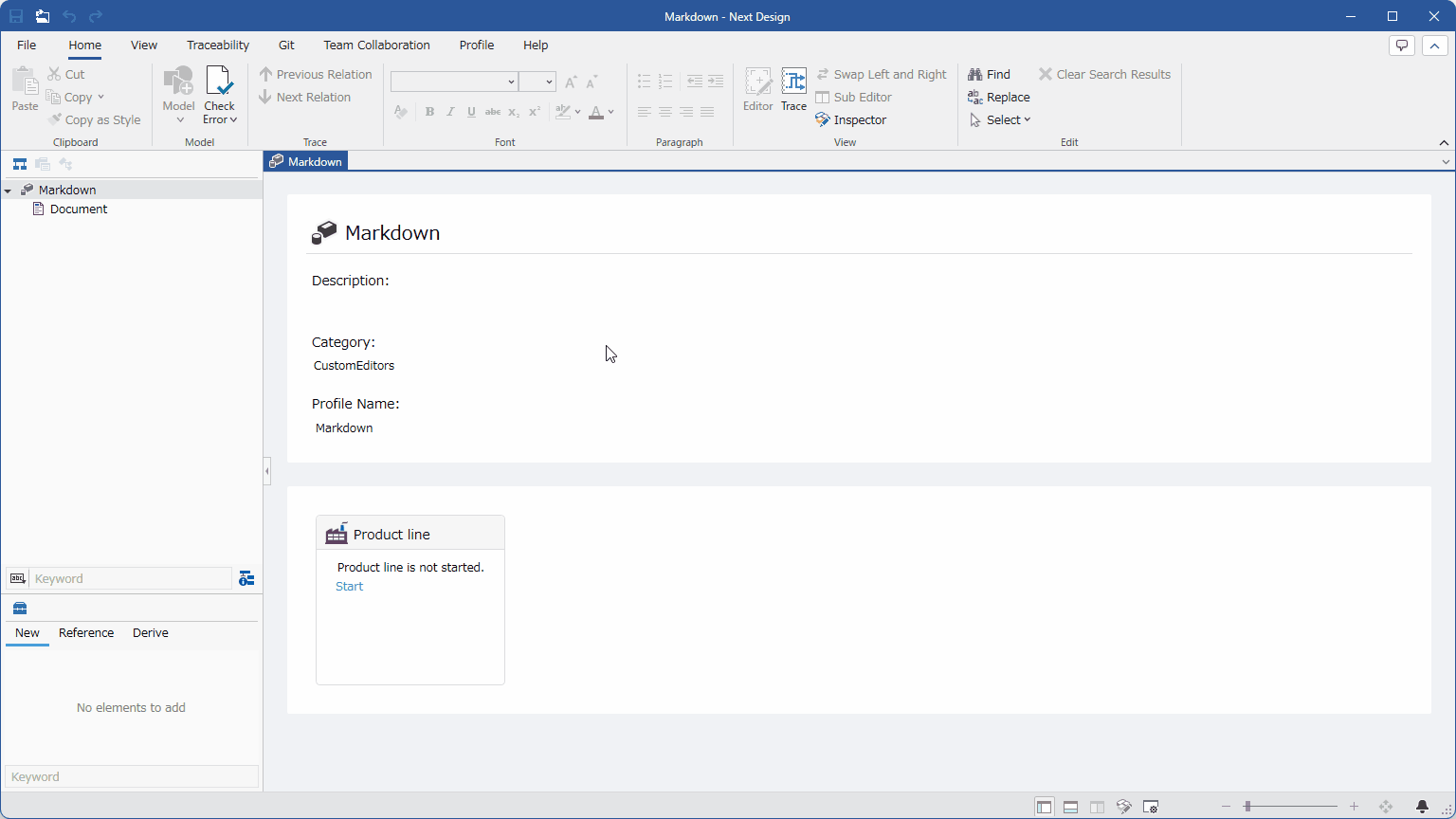This screenshot has height=819, width=1456.
Task: Click the Increase Indent icon
Action: coord(716,82)
